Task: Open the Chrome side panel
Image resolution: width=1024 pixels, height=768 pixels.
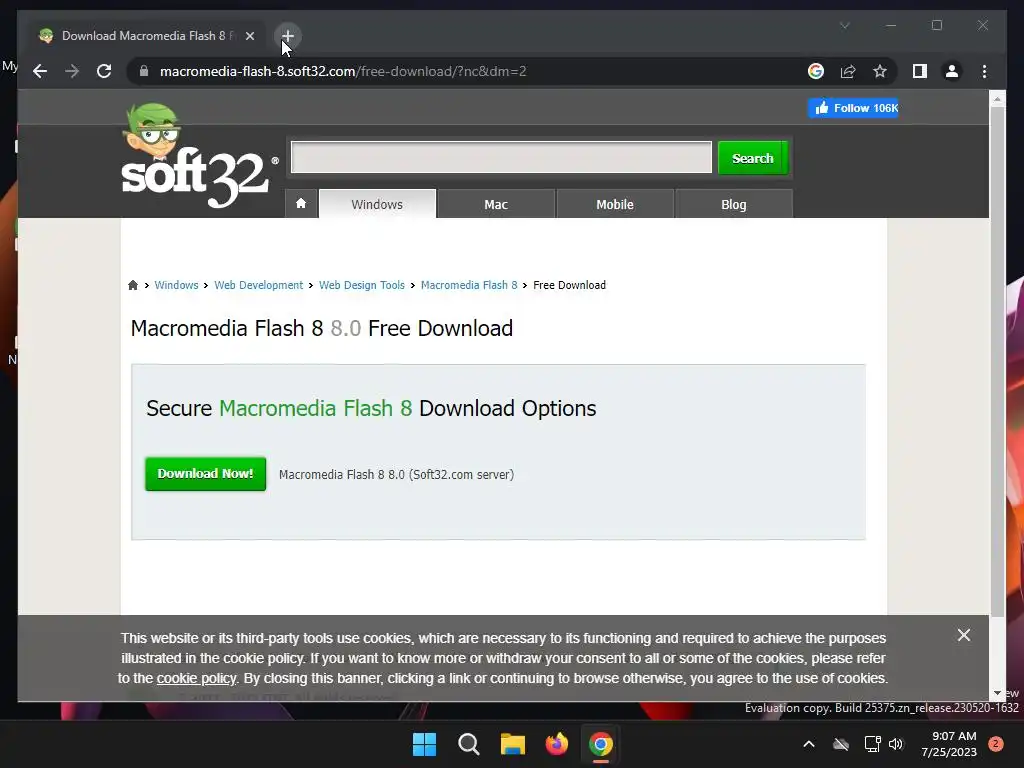Action: (920, 71)
